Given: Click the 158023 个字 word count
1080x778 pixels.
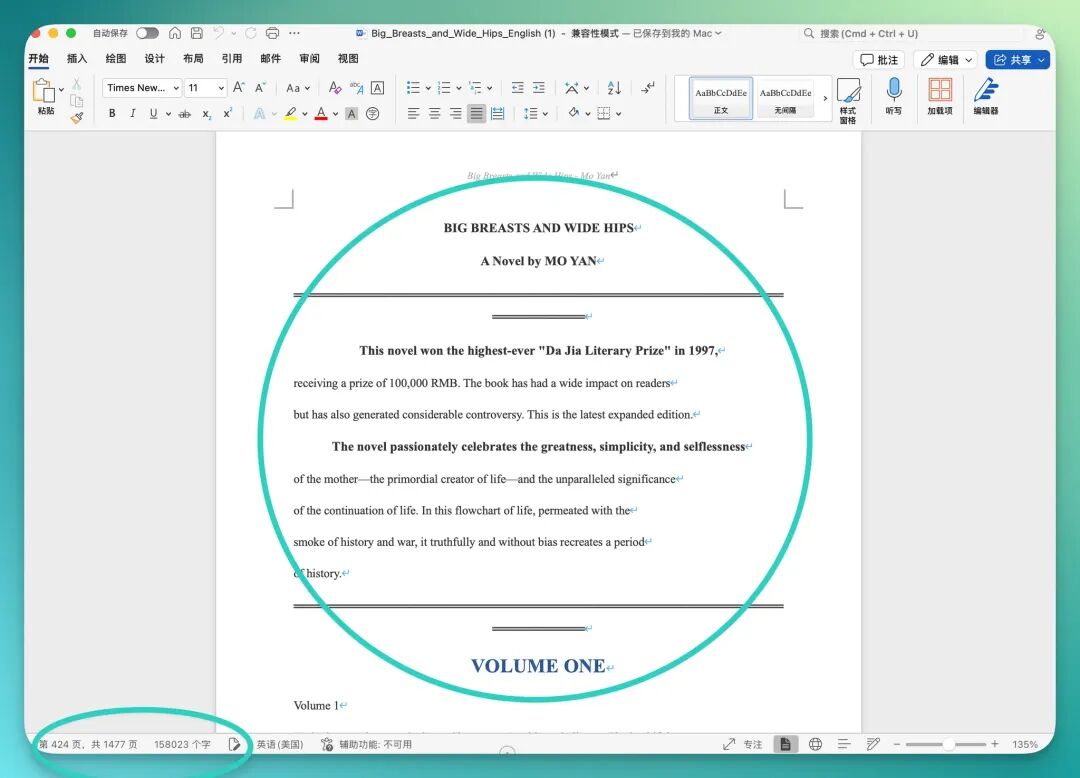Looking at the screenshot, I should (182, 744).
